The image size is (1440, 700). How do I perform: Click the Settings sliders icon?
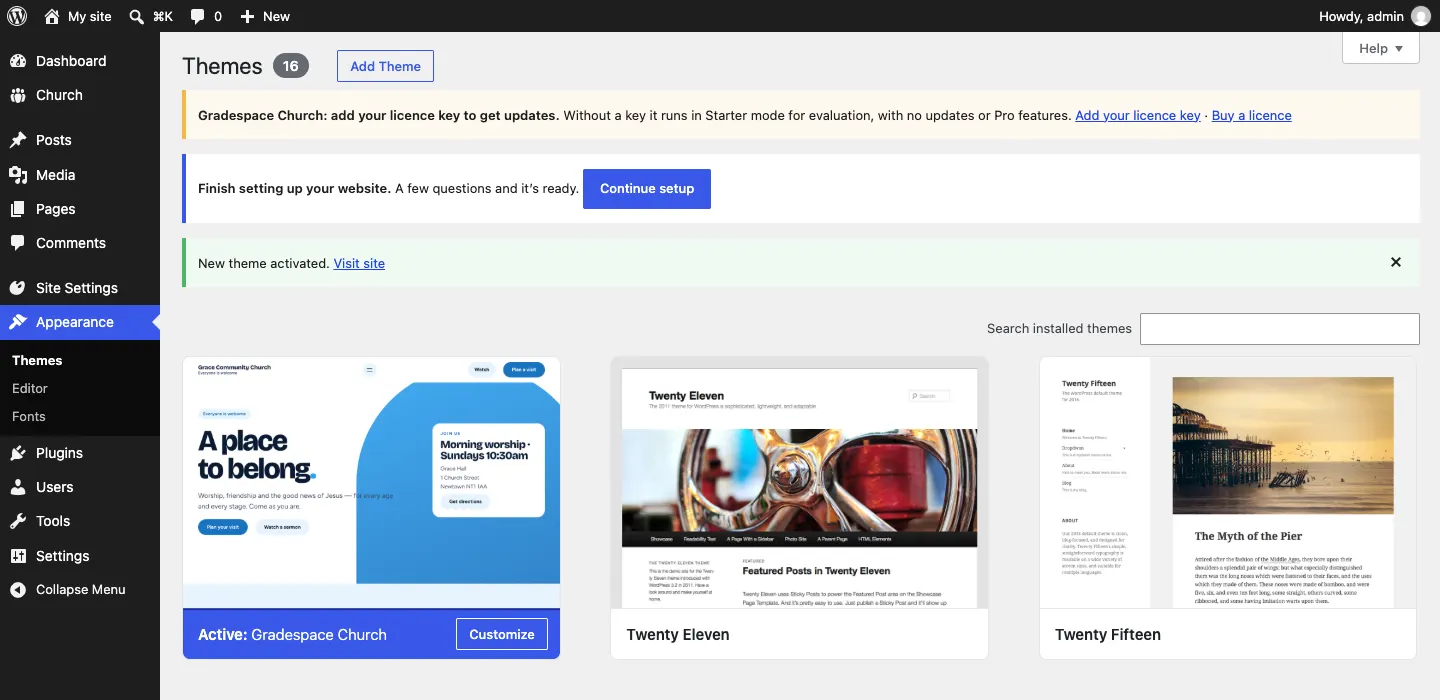pyautogui.click(x=18, y=556)
